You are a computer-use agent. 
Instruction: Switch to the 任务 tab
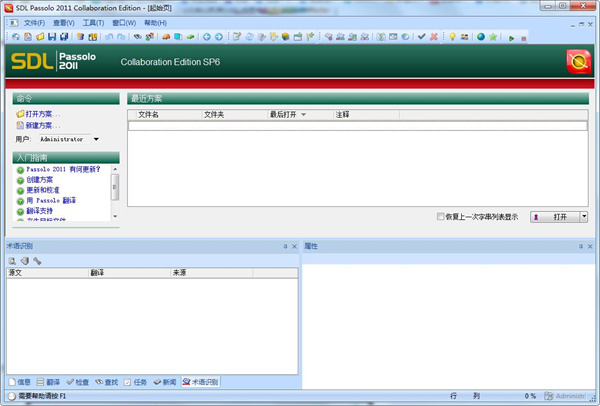point(135,382)
